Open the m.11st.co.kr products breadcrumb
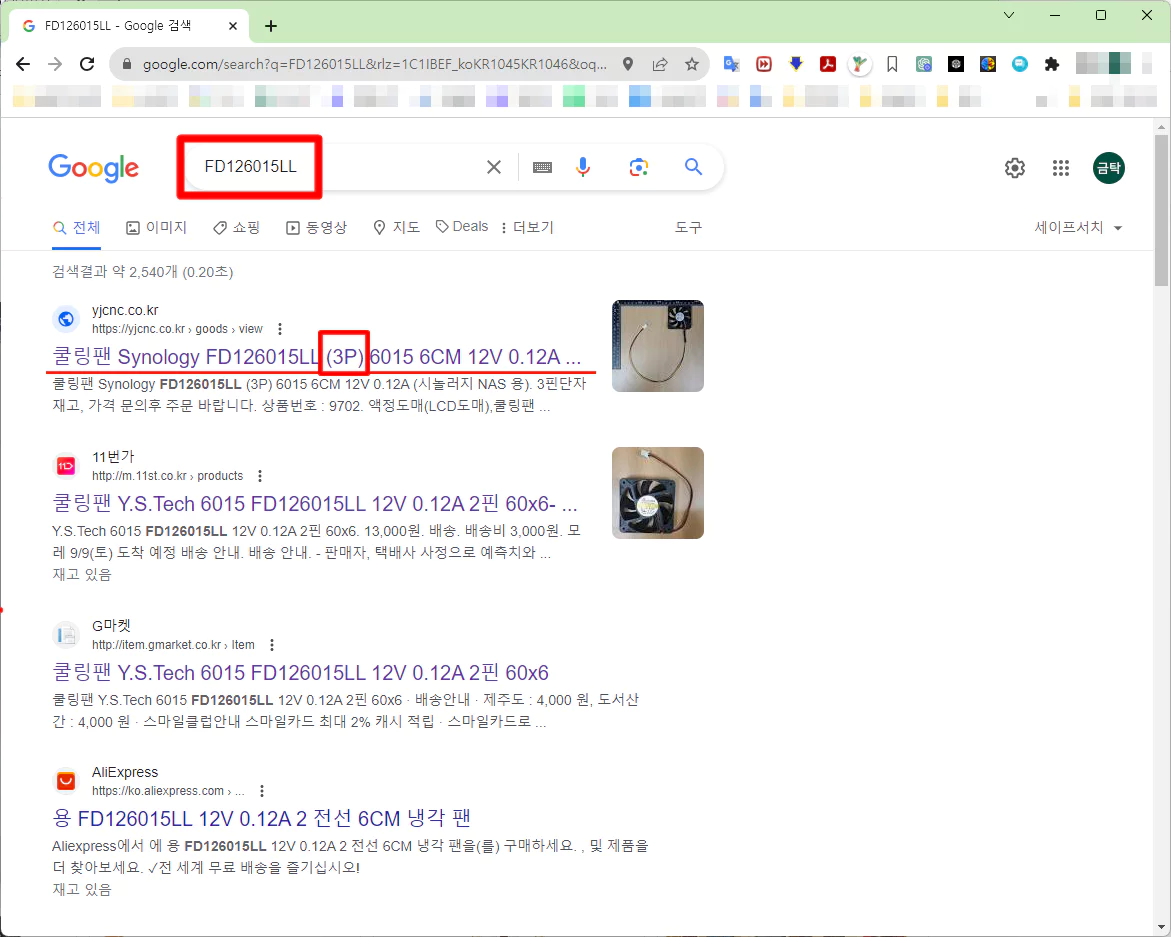 (168, 476)
